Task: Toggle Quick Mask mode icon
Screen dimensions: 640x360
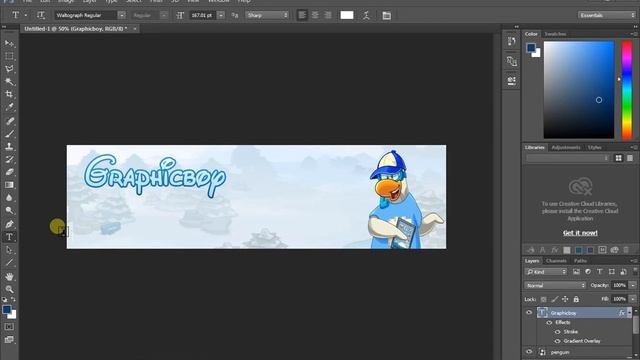Action: pyautogui.click(x=9, y=327)
